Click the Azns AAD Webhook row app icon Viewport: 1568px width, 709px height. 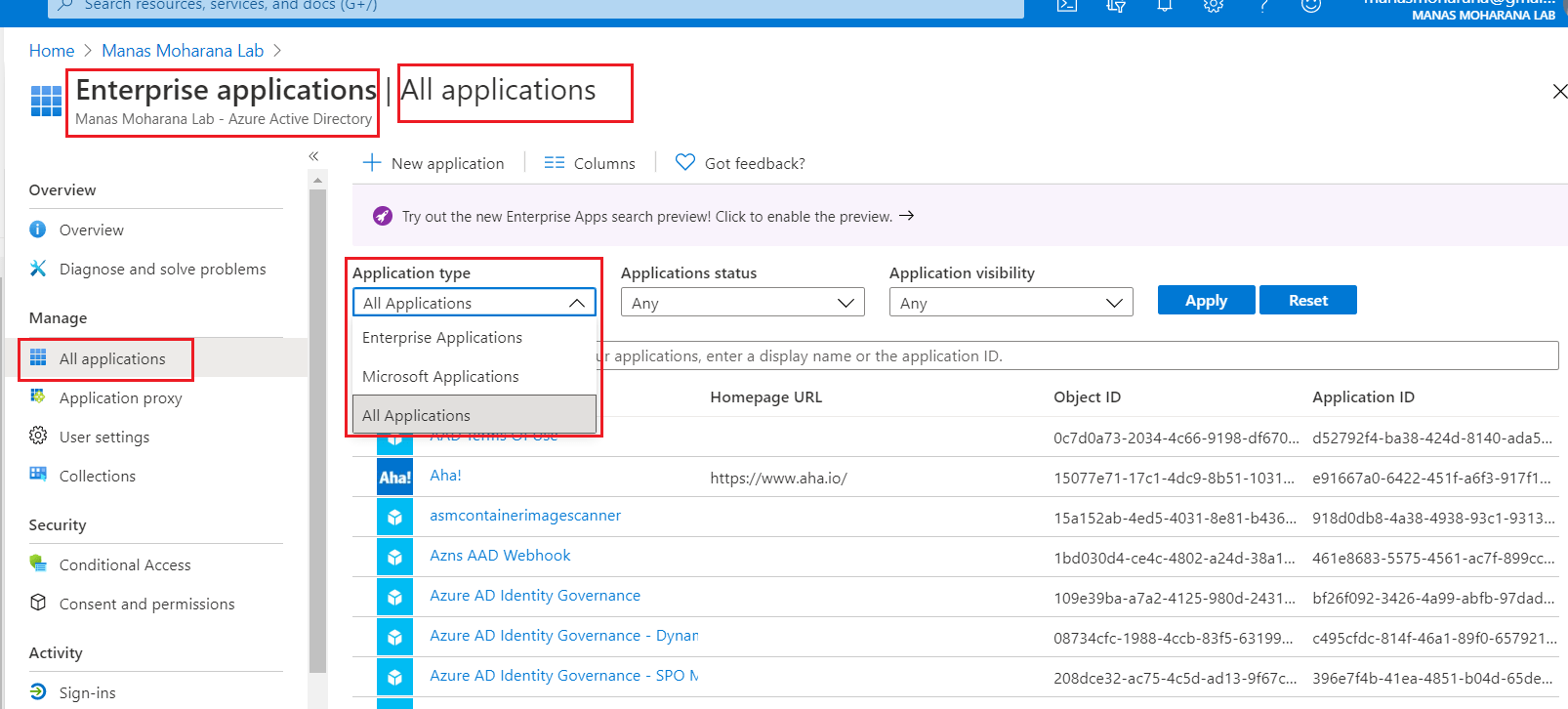395,557
